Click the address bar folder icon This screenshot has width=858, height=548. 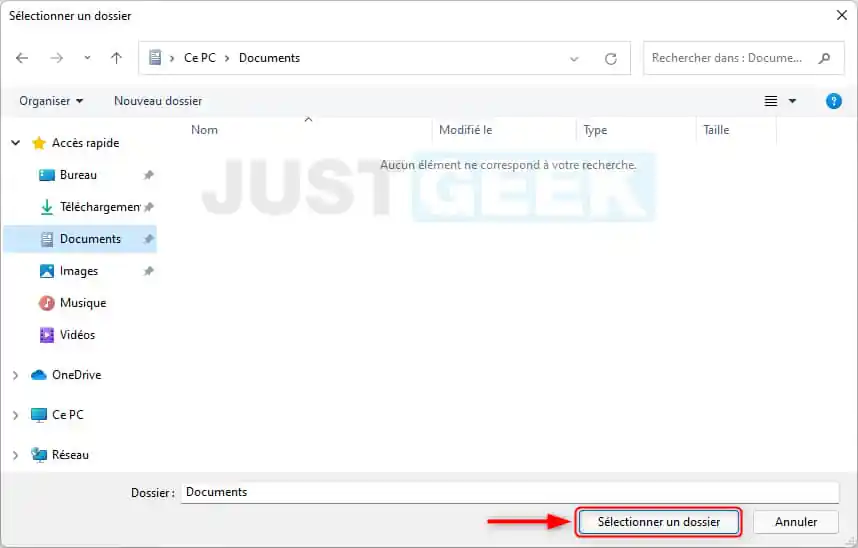tap(155, 57)
